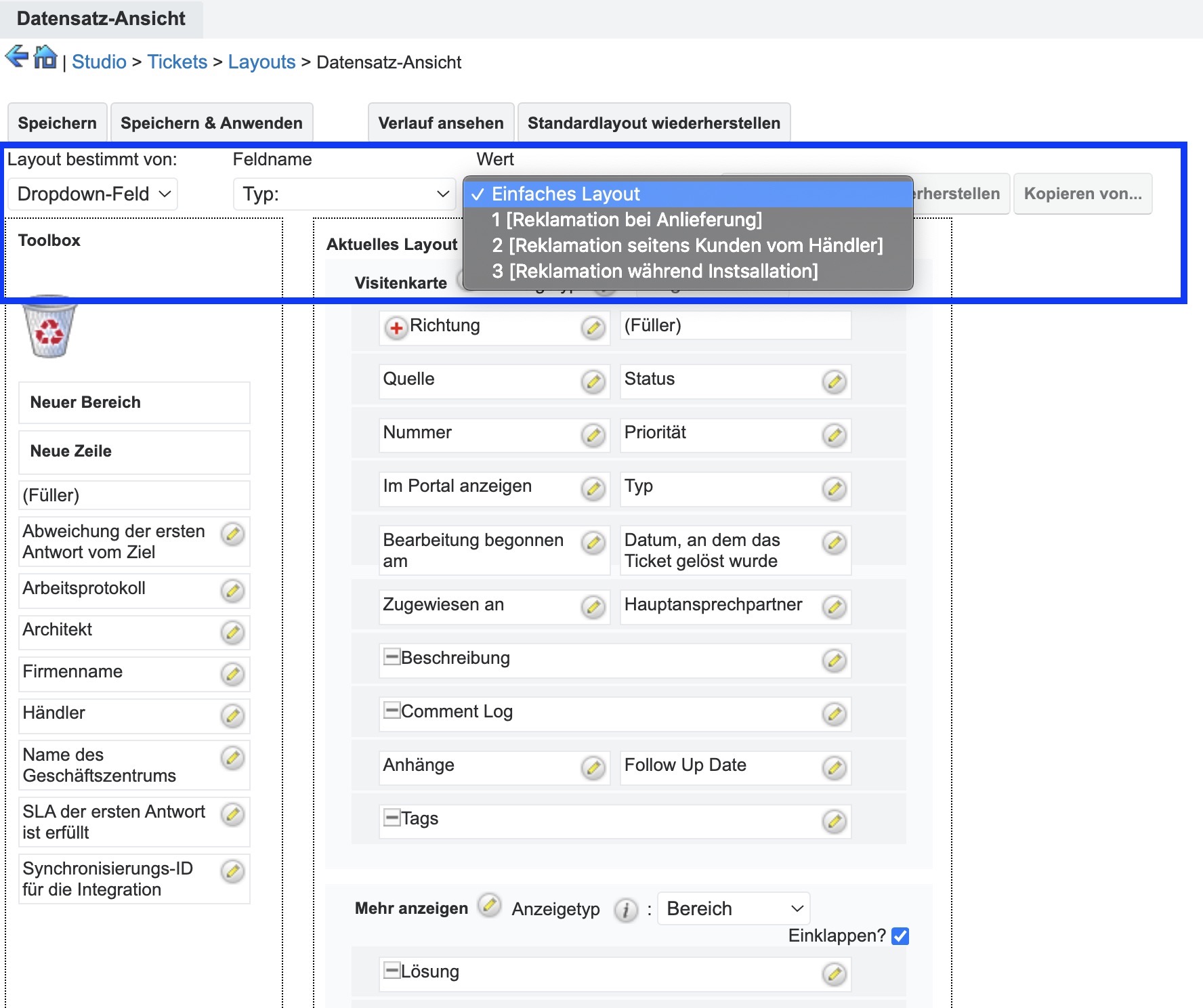This screenshot has width=1203, height=1008.
Task: Click pencil icon next to Status field
Action: (834, 381)
